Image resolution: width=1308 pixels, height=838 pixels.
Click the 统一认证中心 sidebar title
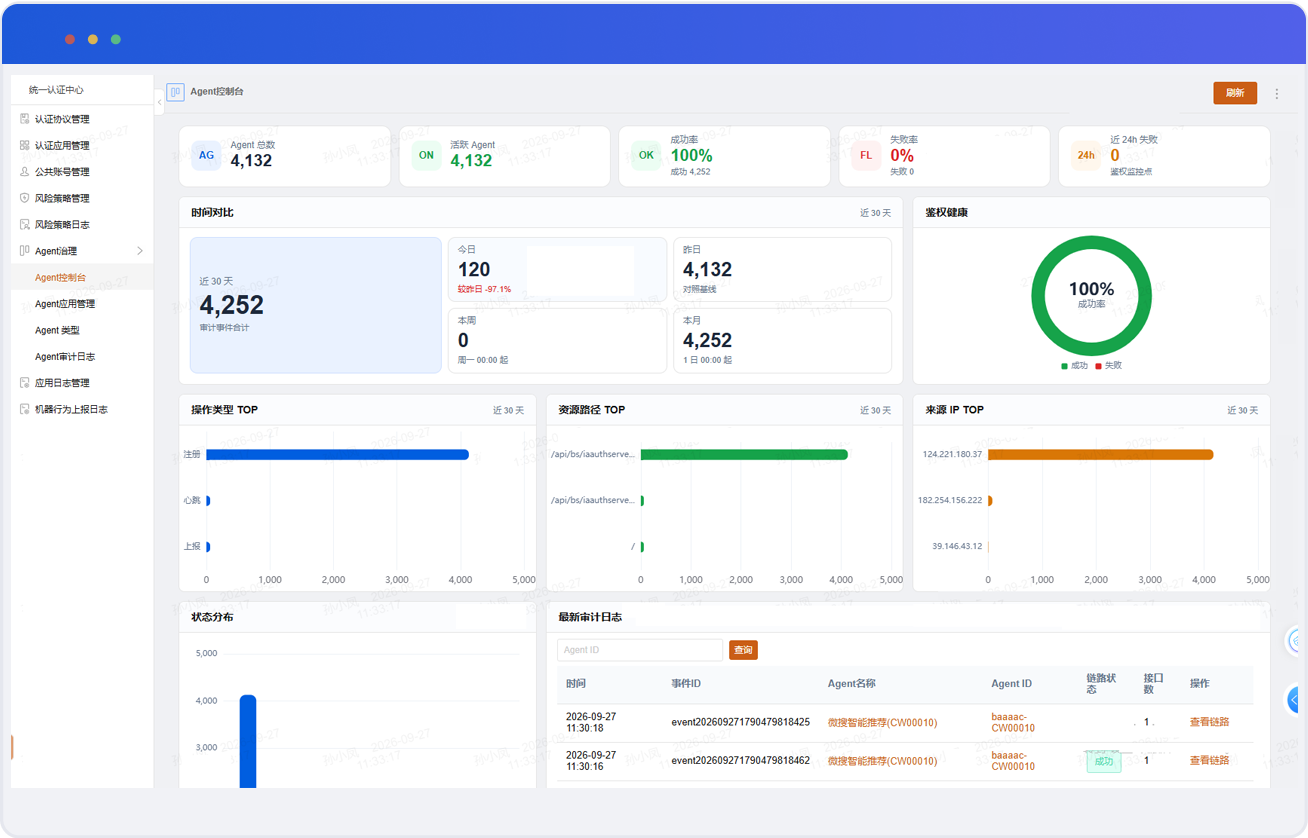(x=56, y=90)
